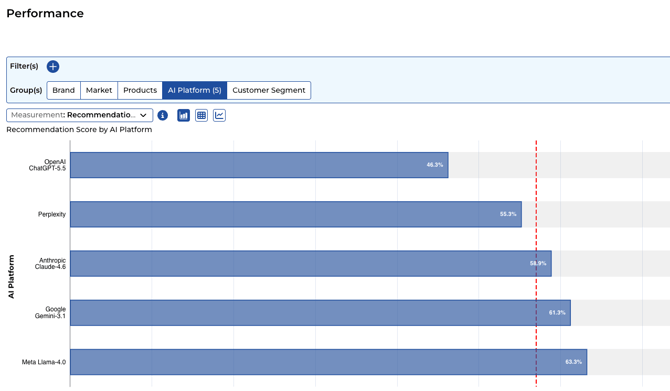Open the measurement info icon
The image size is (670, 391).
[163, 115]
